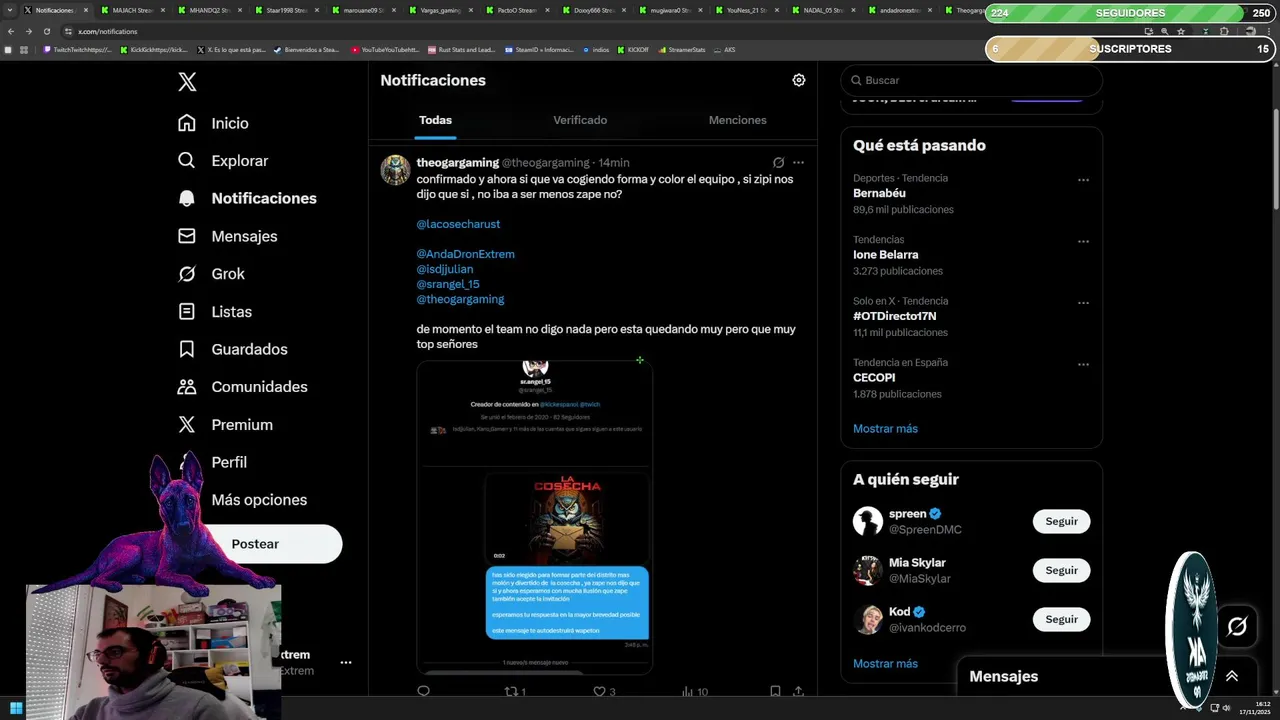Image resolution: width=1280 pixels, height=720 pixels.
Task: Follow Kod with the Seguir button
Action: pyautogui.click(x=1061, y=619)
